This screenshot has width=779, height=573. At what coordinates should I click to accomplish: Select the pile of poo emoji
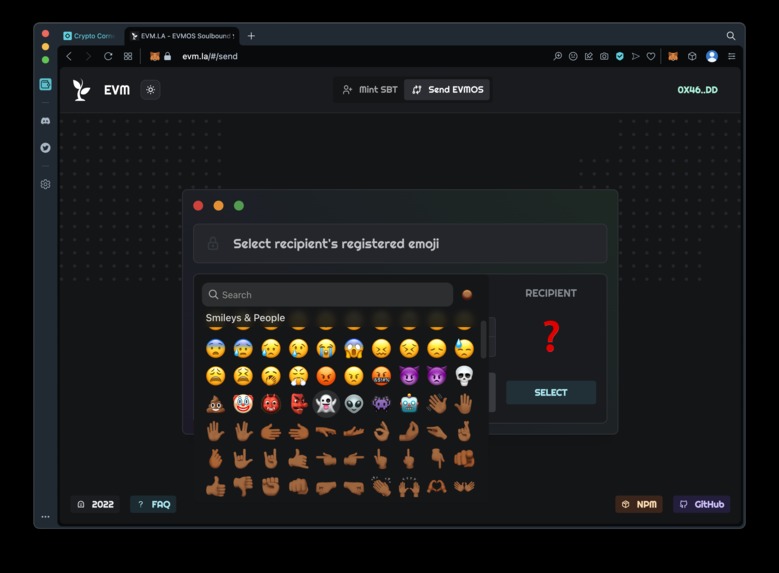point(216,404)
